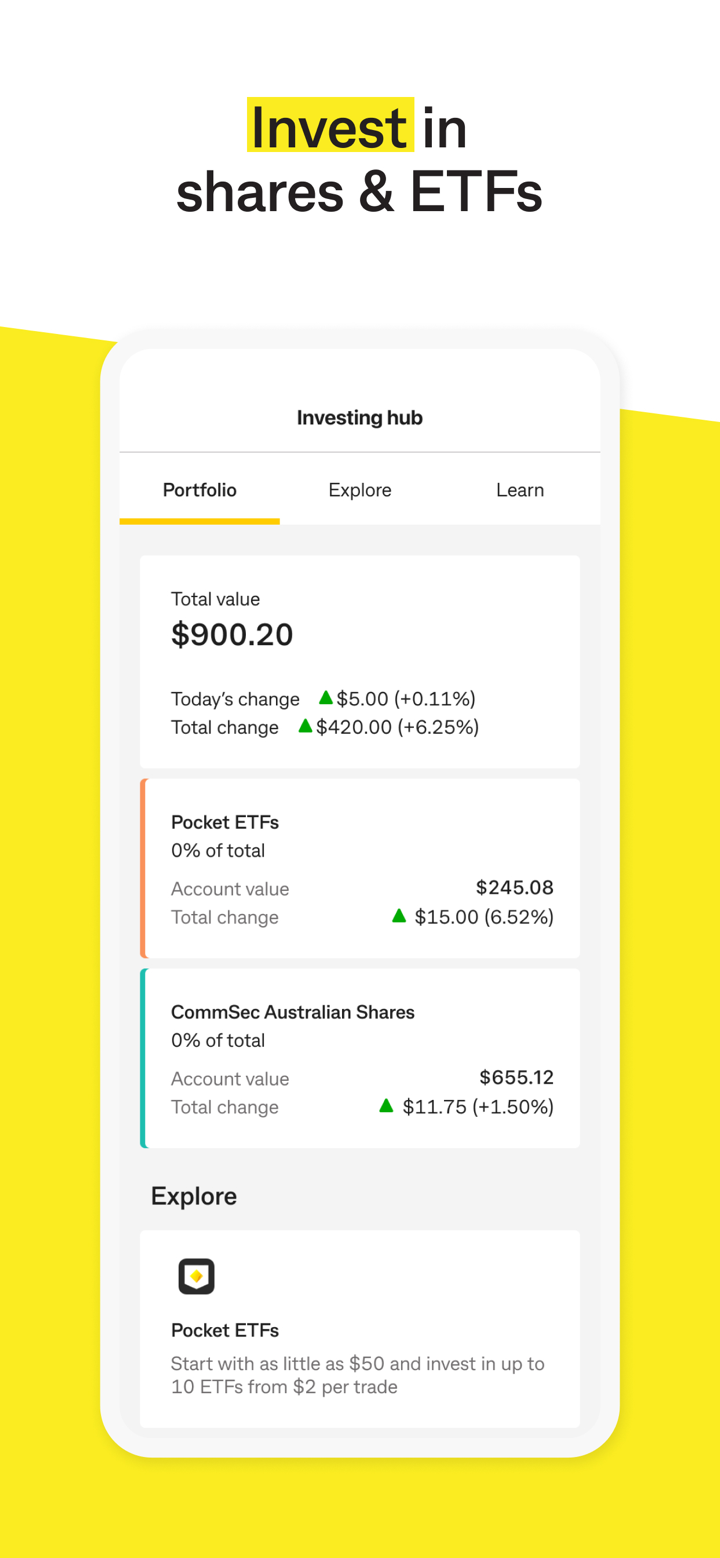Go to the Learn tab

point(520,490)
